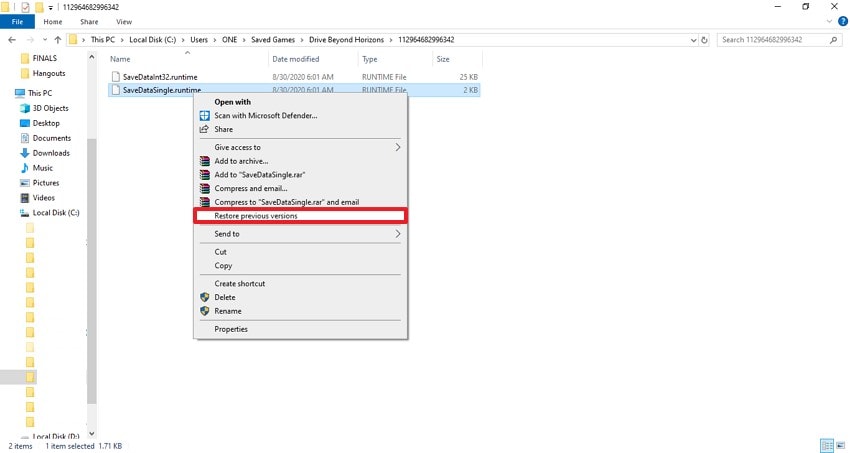Viewport: 850px width, 453px height.
Task: Click navigation pane scroll-down arrow
Action: [92, 433]
